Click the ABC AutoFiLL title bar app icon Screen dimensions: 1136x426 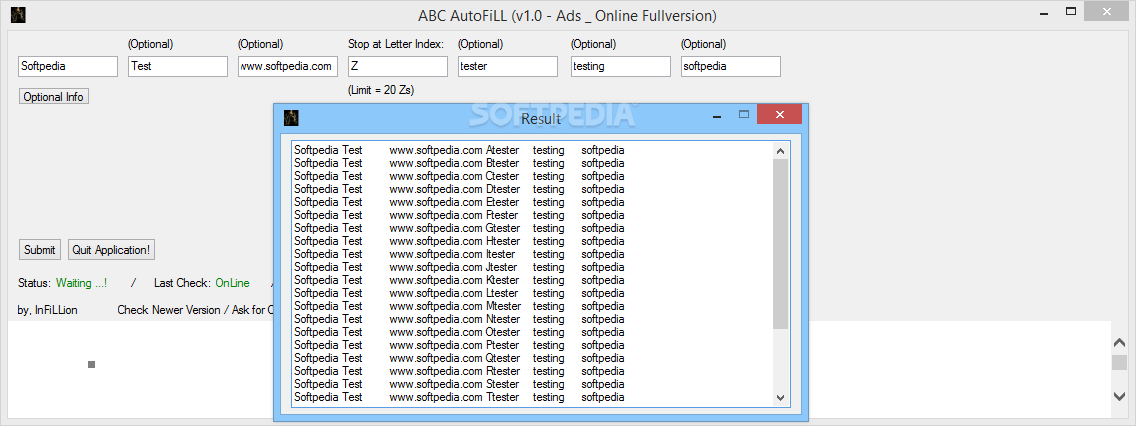click(x=16, y=14)
